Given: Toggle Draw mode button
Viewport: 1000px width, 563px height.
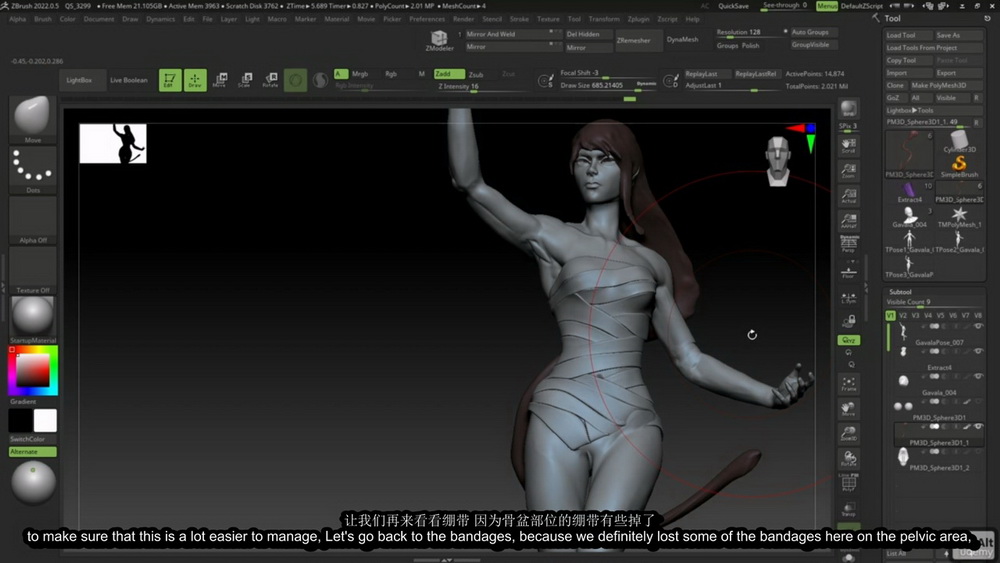Looking at the screenshot, I should (x=195, y=80).
